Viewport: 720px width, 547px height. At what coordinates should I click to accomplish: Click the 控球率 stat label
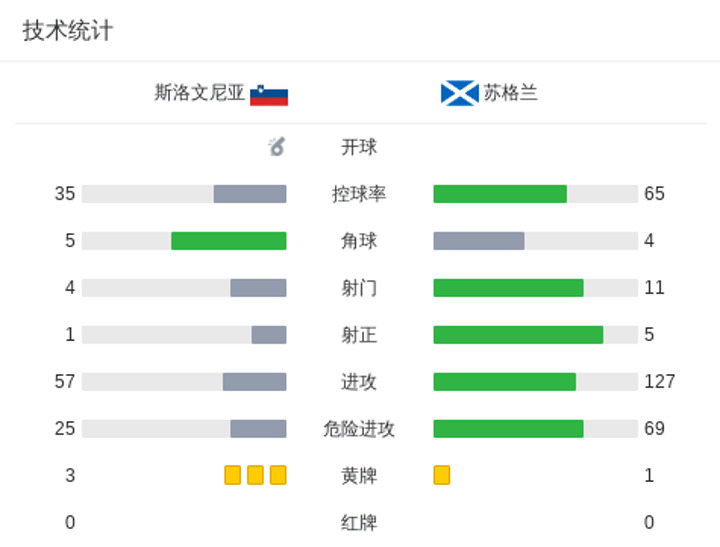[359, 194]
